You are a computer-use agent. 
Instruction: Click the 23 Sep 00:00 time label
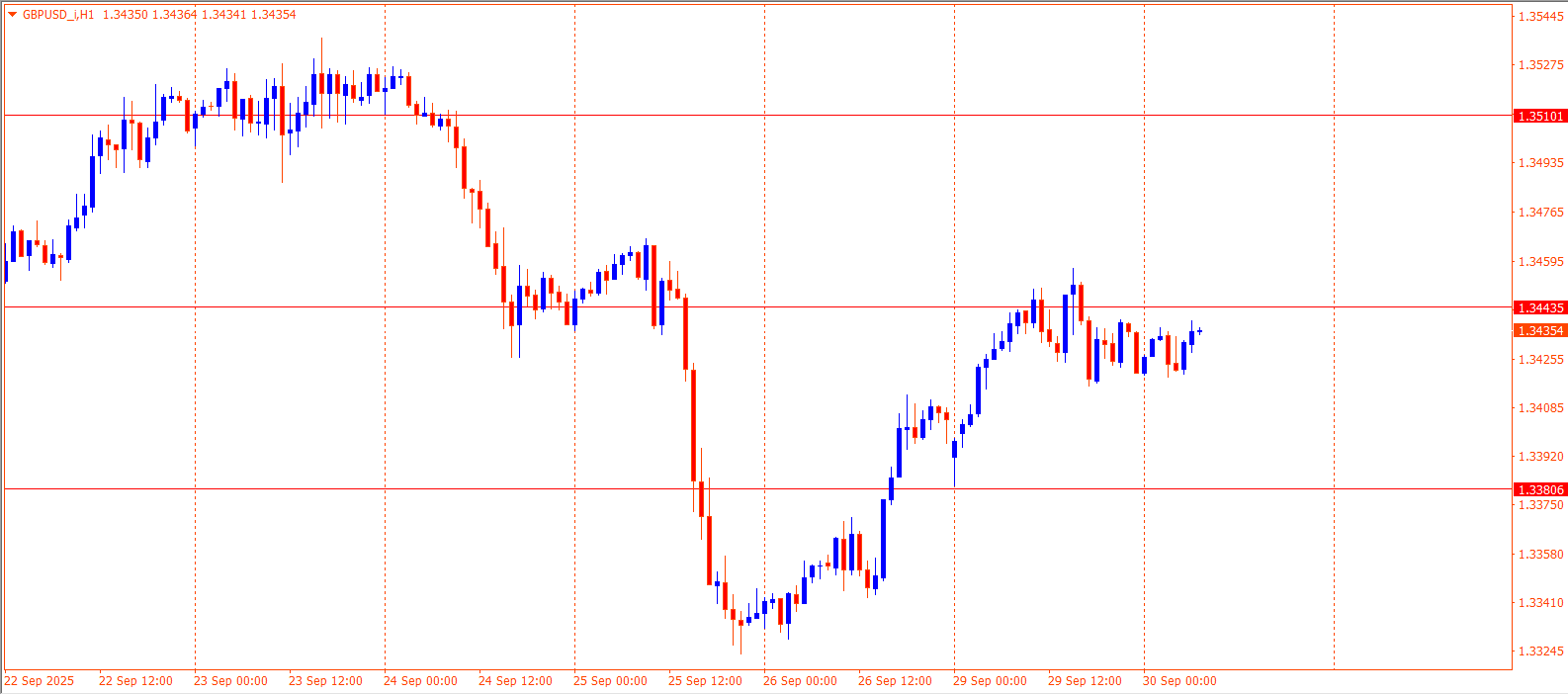(x=230, y=681)
